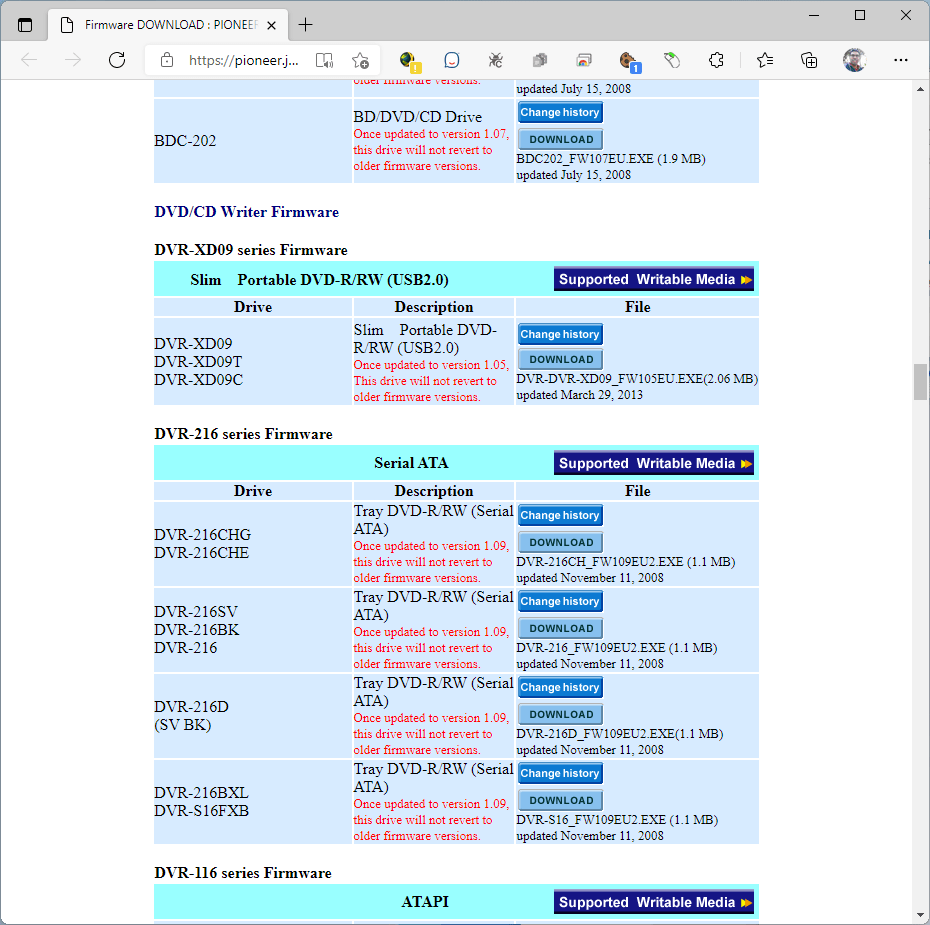Image resolution: width=930 pixels, height=925 pixels.
Task: Open the Favorites list icon
Action: pos(765,60)
